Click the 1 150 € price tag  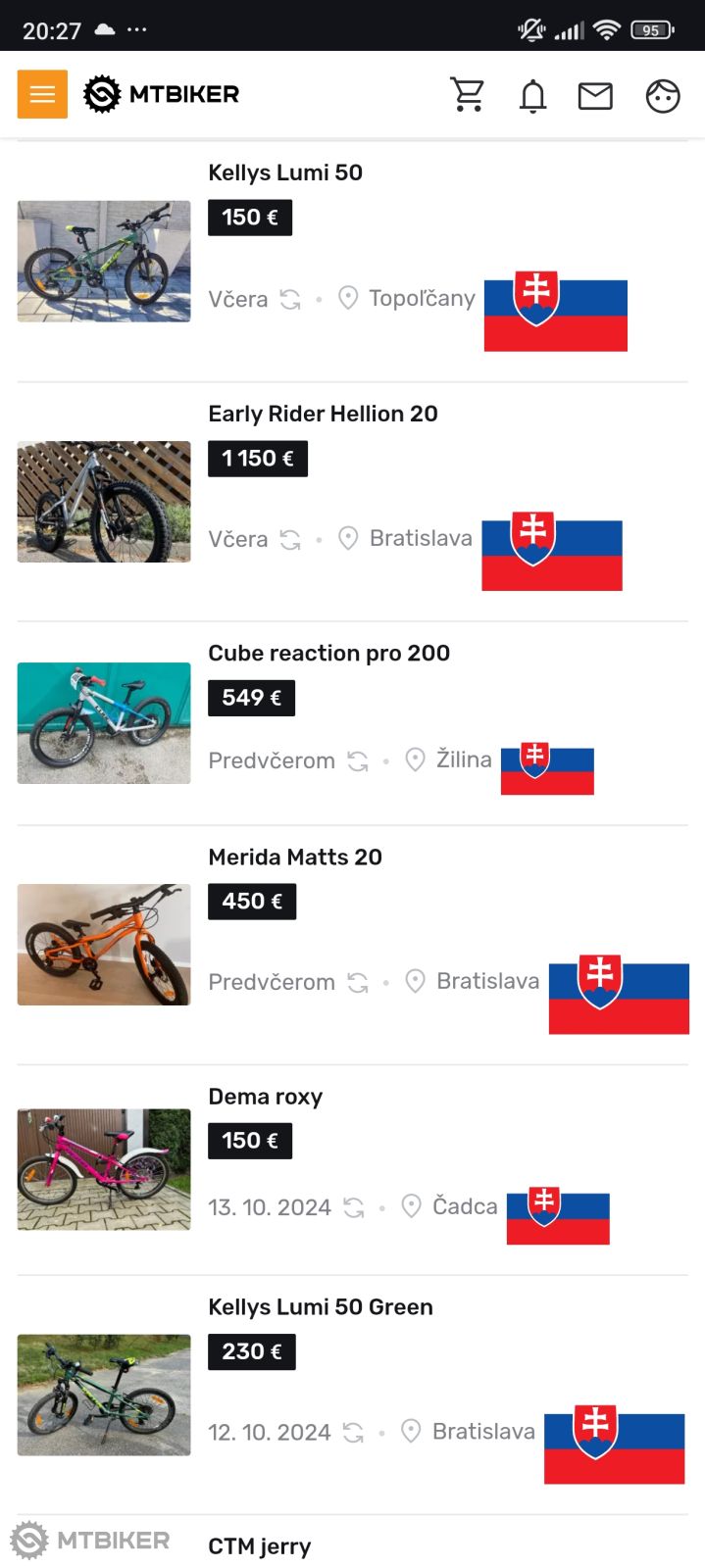pyautogui.click(x=258, y=459)
